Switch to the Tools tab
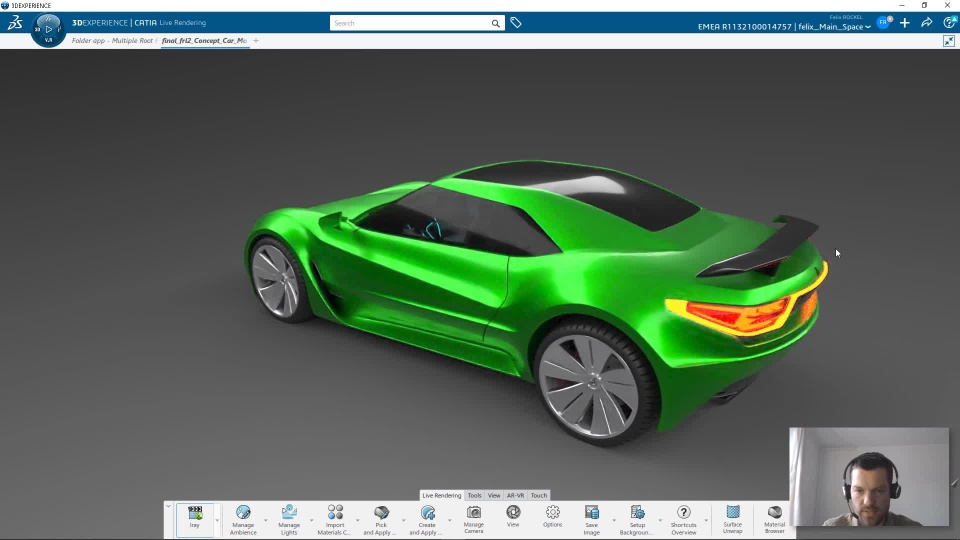The height and width of the screenshot is (540, 960). 474,495
